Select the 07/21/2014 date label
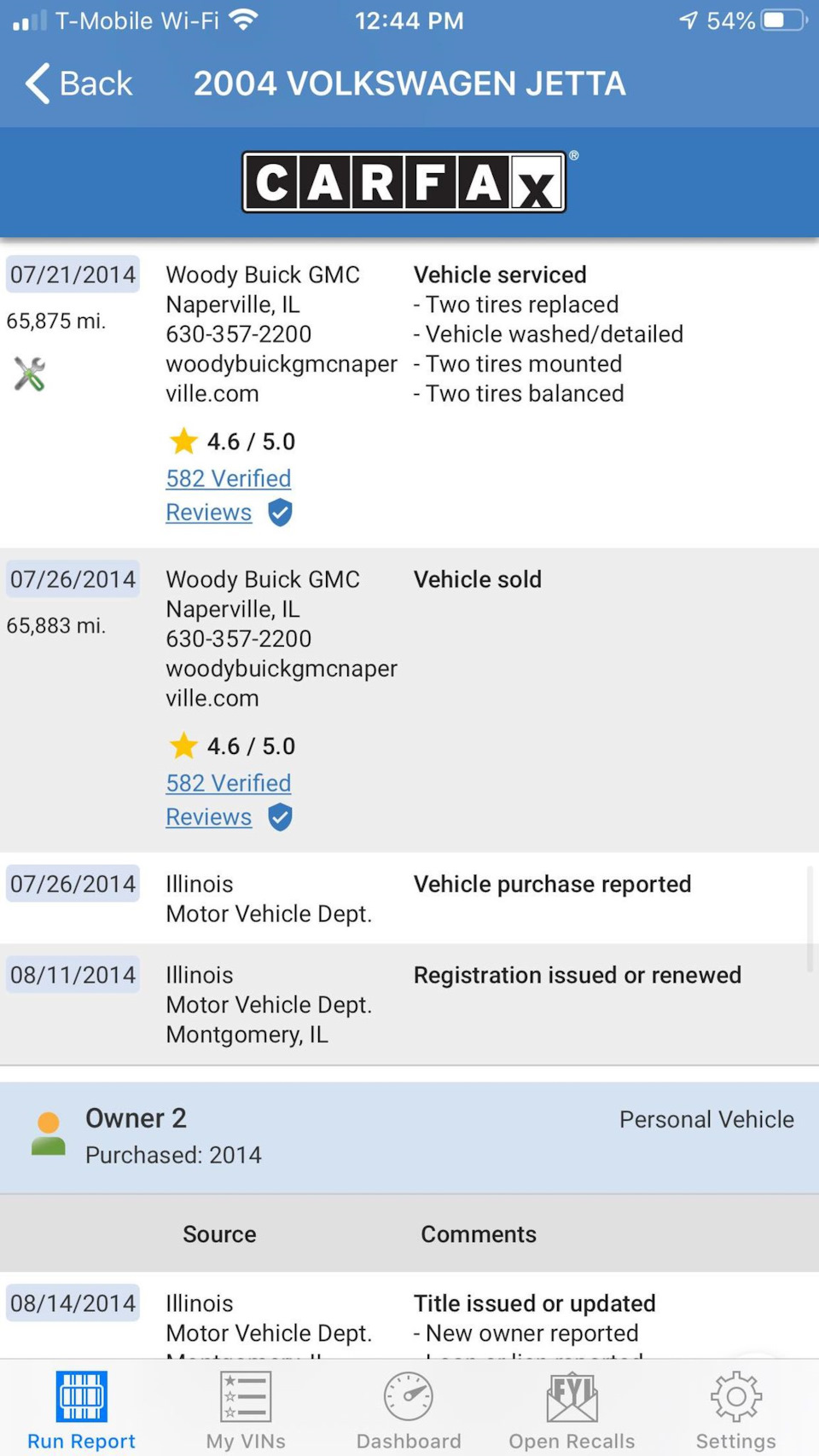The image size is (819, 1456). [x=73, y=275]
